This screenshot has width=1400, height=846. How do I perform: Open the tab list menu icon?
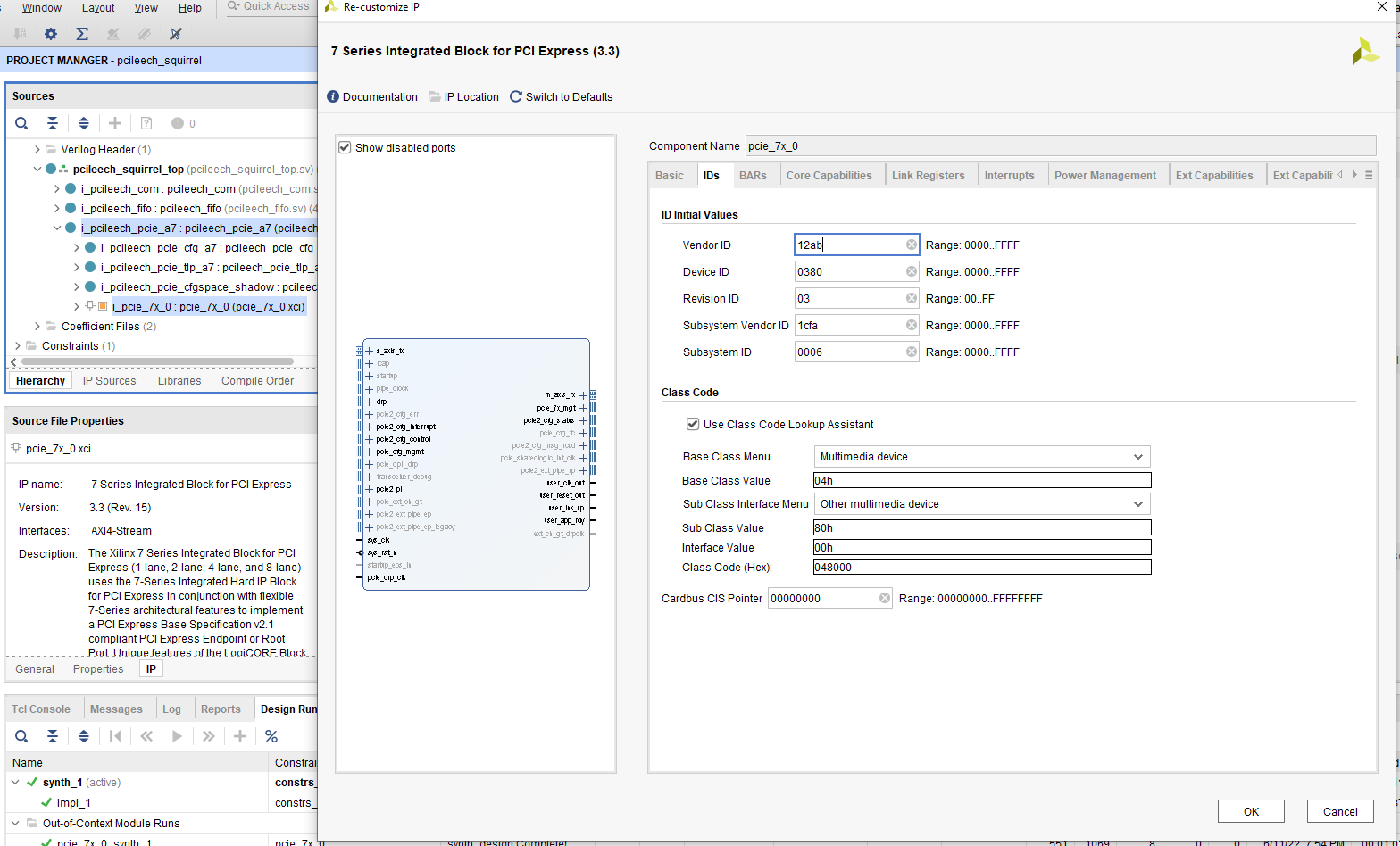pos(1369,175)
